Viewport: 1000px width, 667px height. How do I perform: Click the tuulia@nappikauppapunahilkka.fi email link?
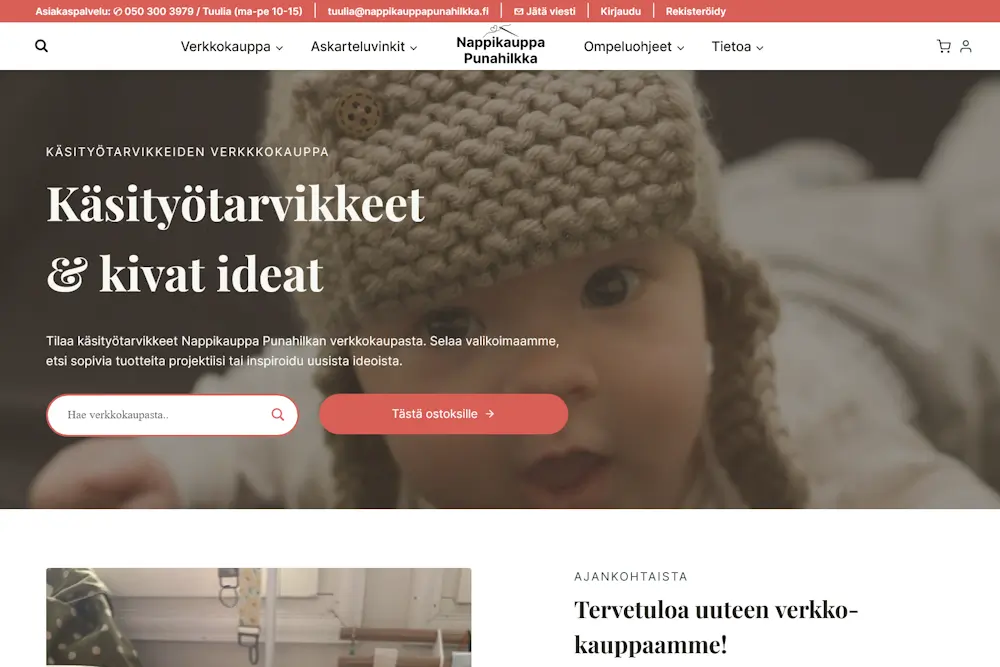(x=408, y=11)
